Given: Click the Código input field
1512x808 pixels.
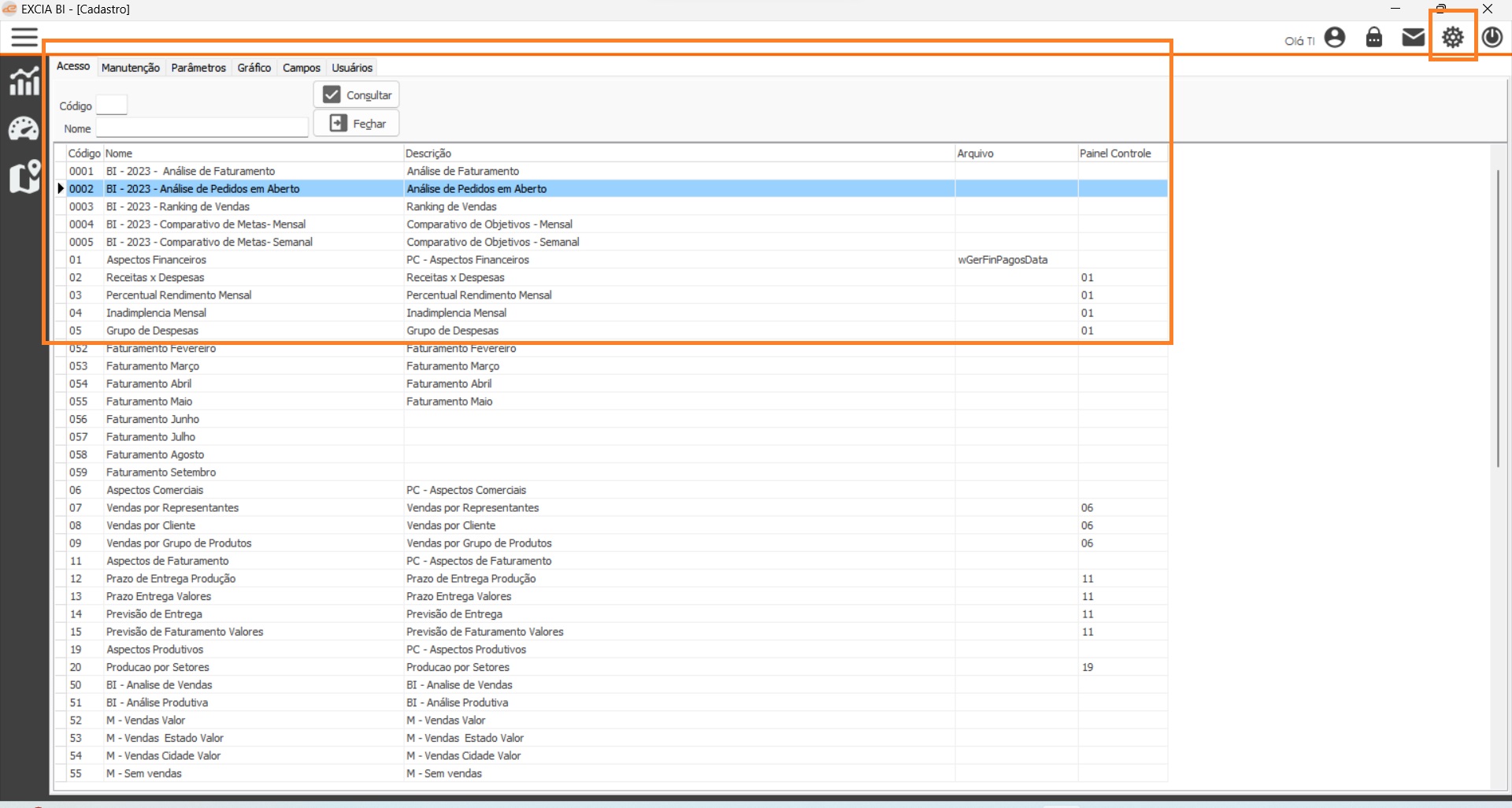Looking at the screenshot, I should coord(112,106).
